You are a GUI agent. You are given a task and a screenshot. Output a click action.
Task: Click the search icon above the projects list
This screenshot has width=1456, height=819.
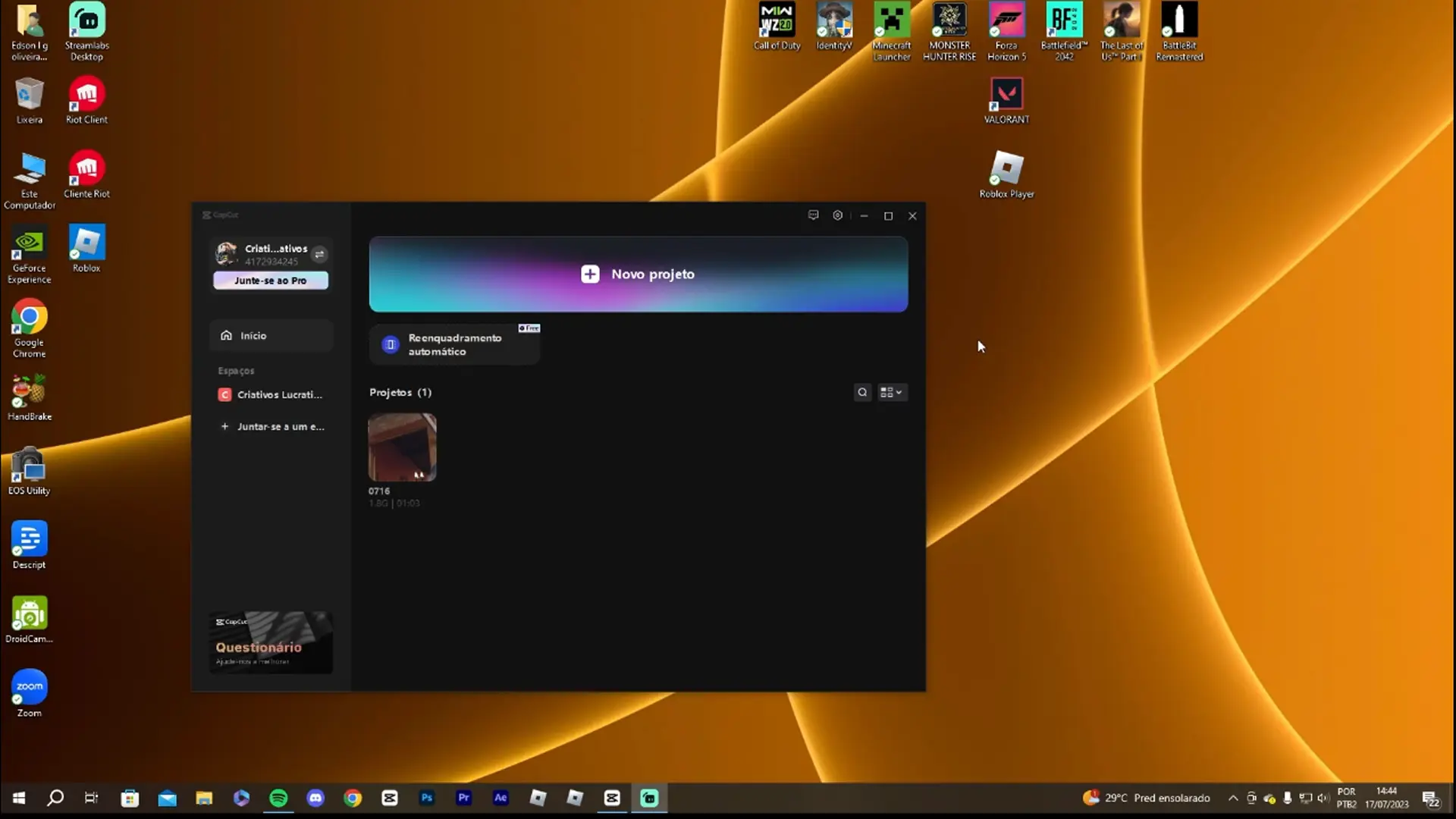(862, 392)
